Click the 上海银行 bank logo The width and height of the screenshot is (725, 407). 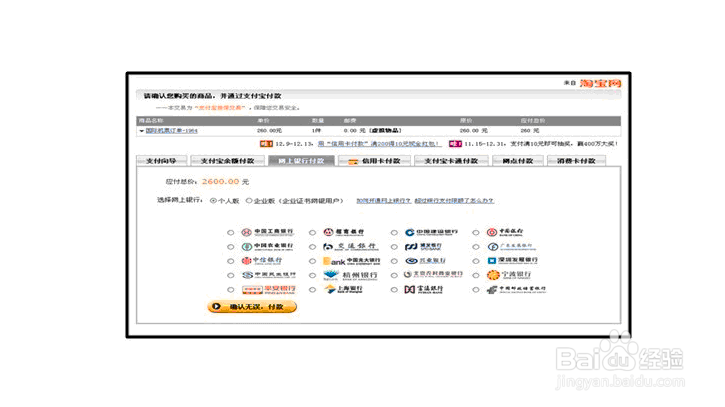click(x=344, y=289)
